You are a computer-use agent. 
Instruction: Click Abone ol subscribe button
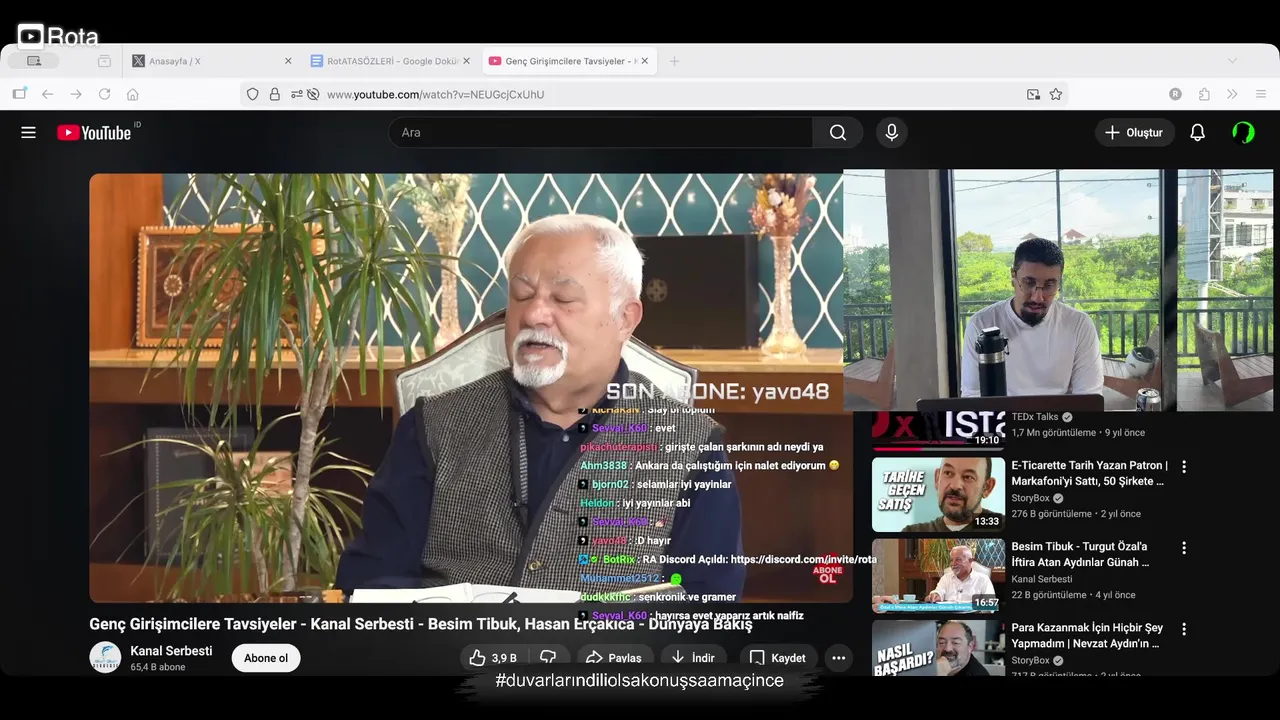point(266,658)
